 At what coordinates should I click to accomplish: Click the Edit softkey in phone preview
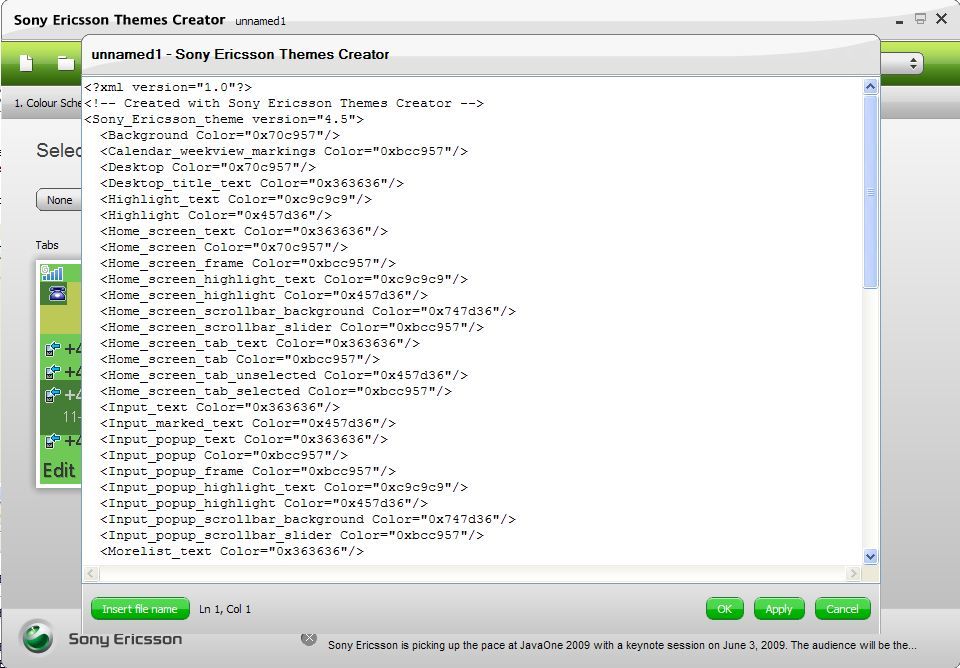pos(59,470)
